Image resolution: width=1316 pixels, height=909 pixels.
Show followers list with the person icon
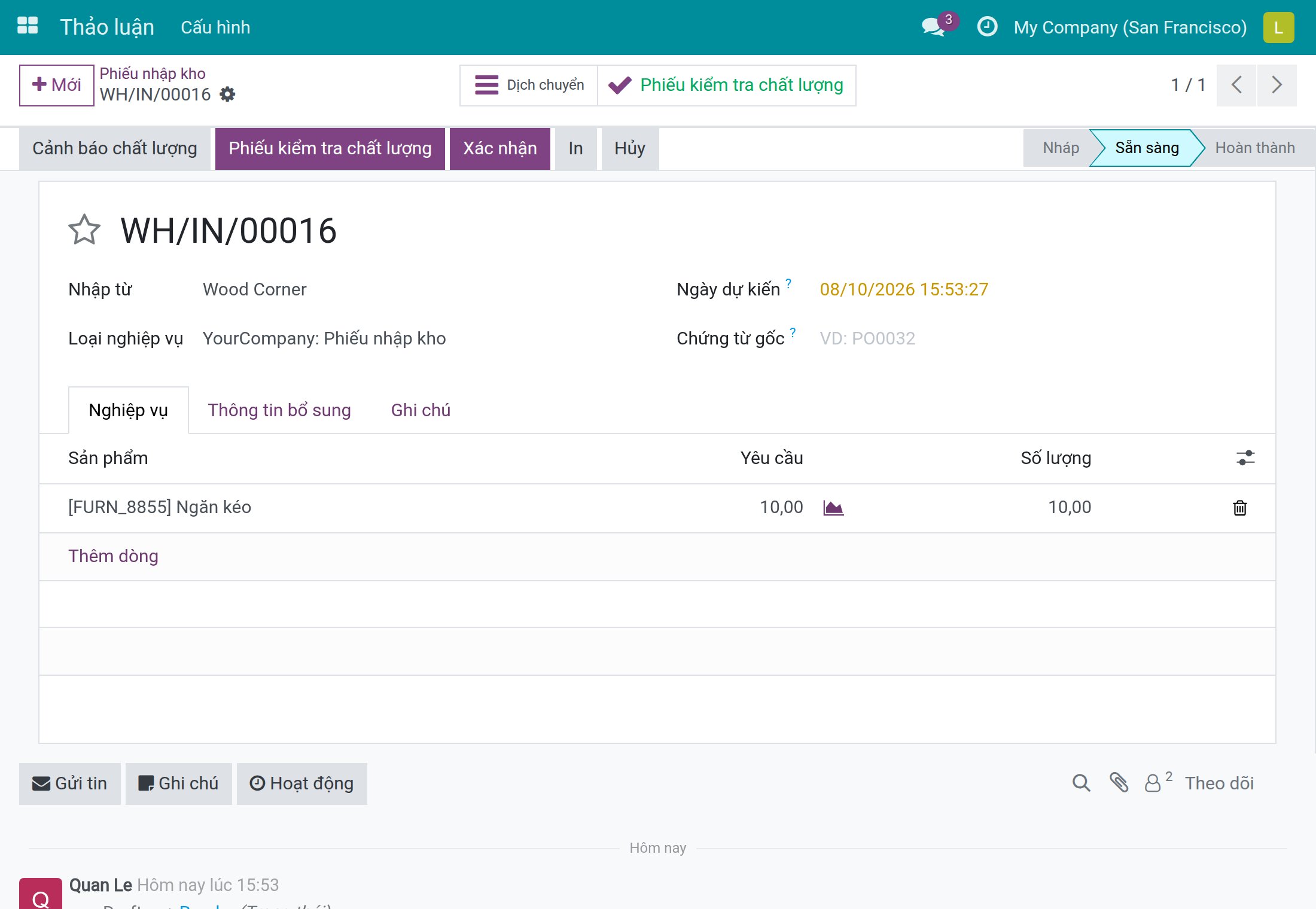click(x=1157, y=782)
